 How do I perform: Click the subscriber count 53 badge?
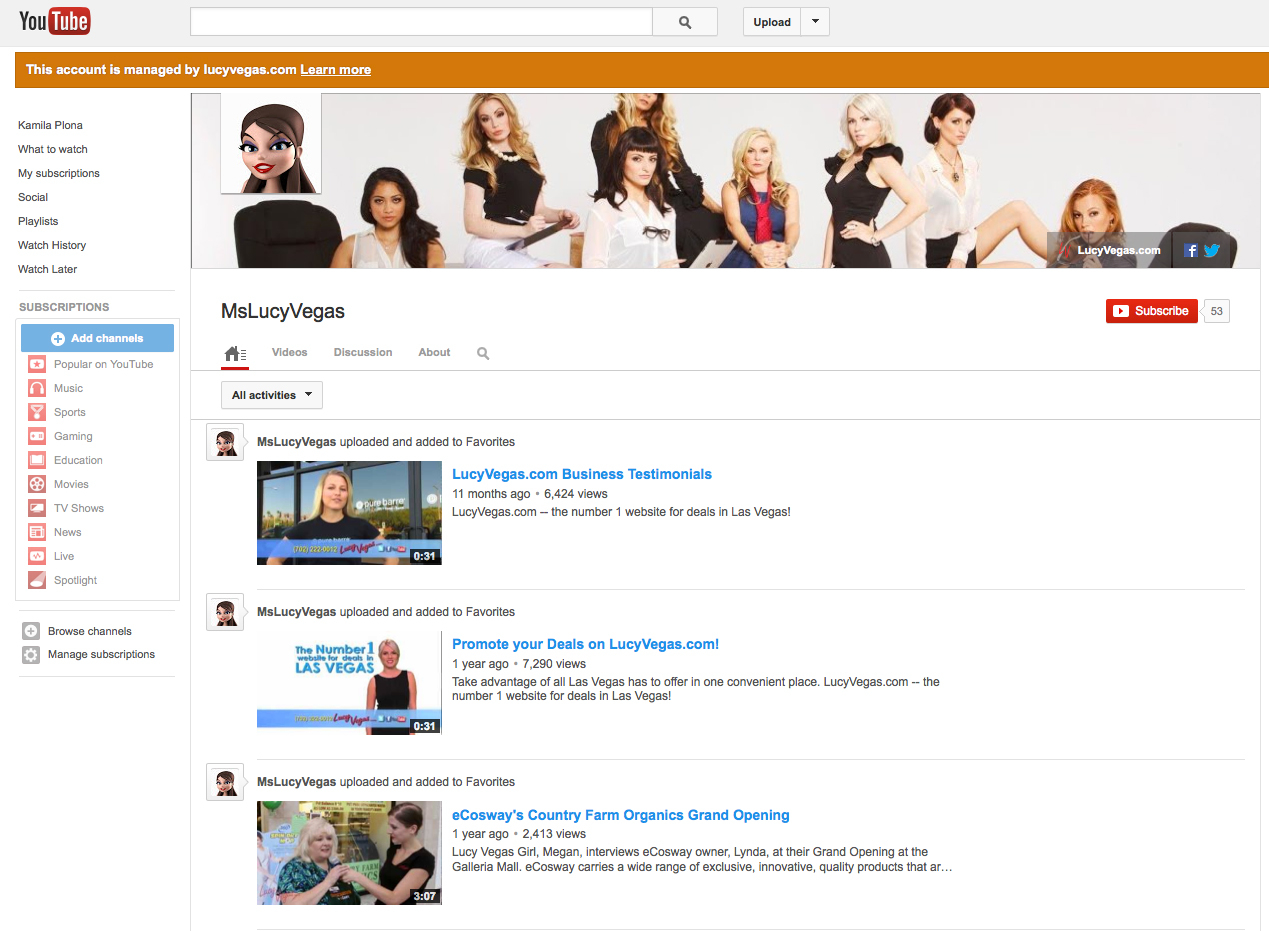click(x=1216, y=311)
